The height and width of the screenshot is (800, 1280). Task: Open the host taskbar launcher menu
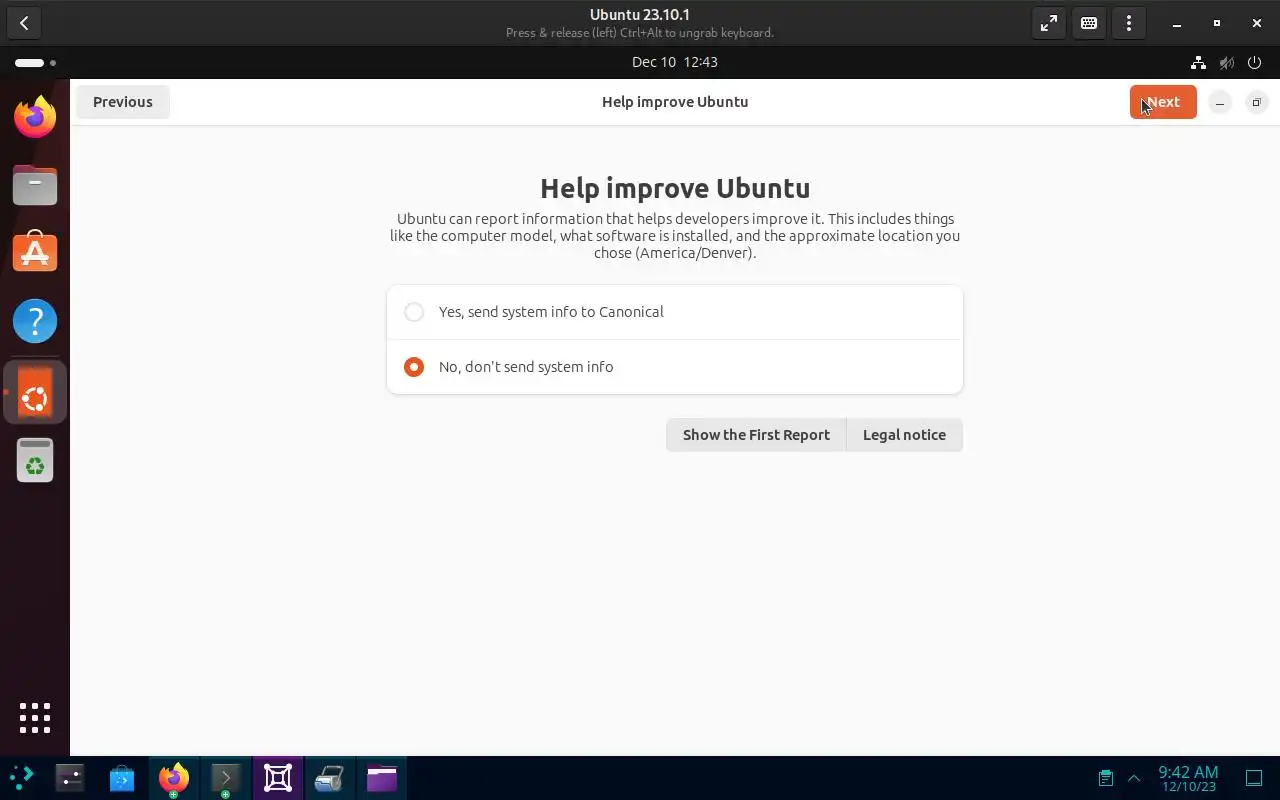(x=22, y=778)
